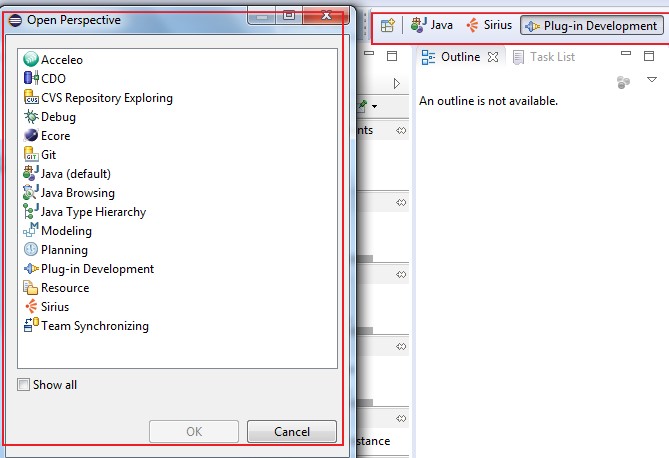Click the Modeling perspective icon
Viewport: 669px width, 458px height.
click(x=31, y=230)
